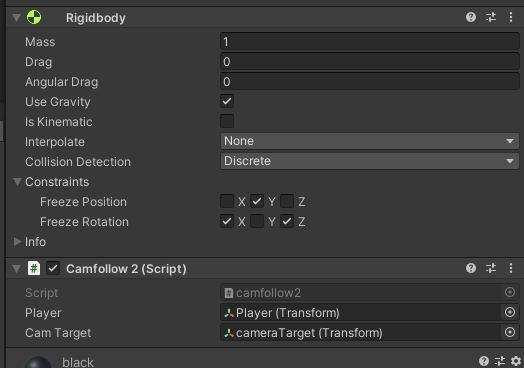The image size is (524, 368).
Task: Open Rigidbody presets slider icon
Action: (491, 17)
